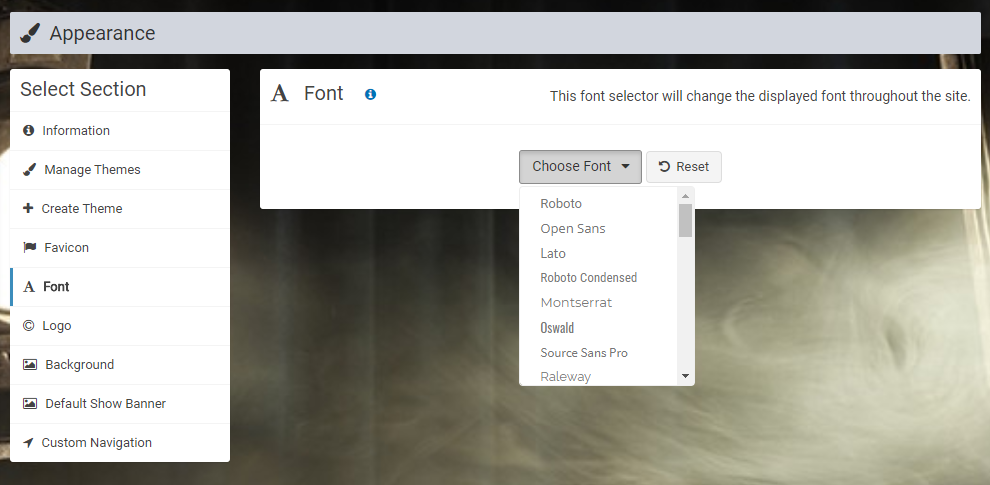
Task: Click the arrow icon beside Custom Navigation
Action: 28,443
